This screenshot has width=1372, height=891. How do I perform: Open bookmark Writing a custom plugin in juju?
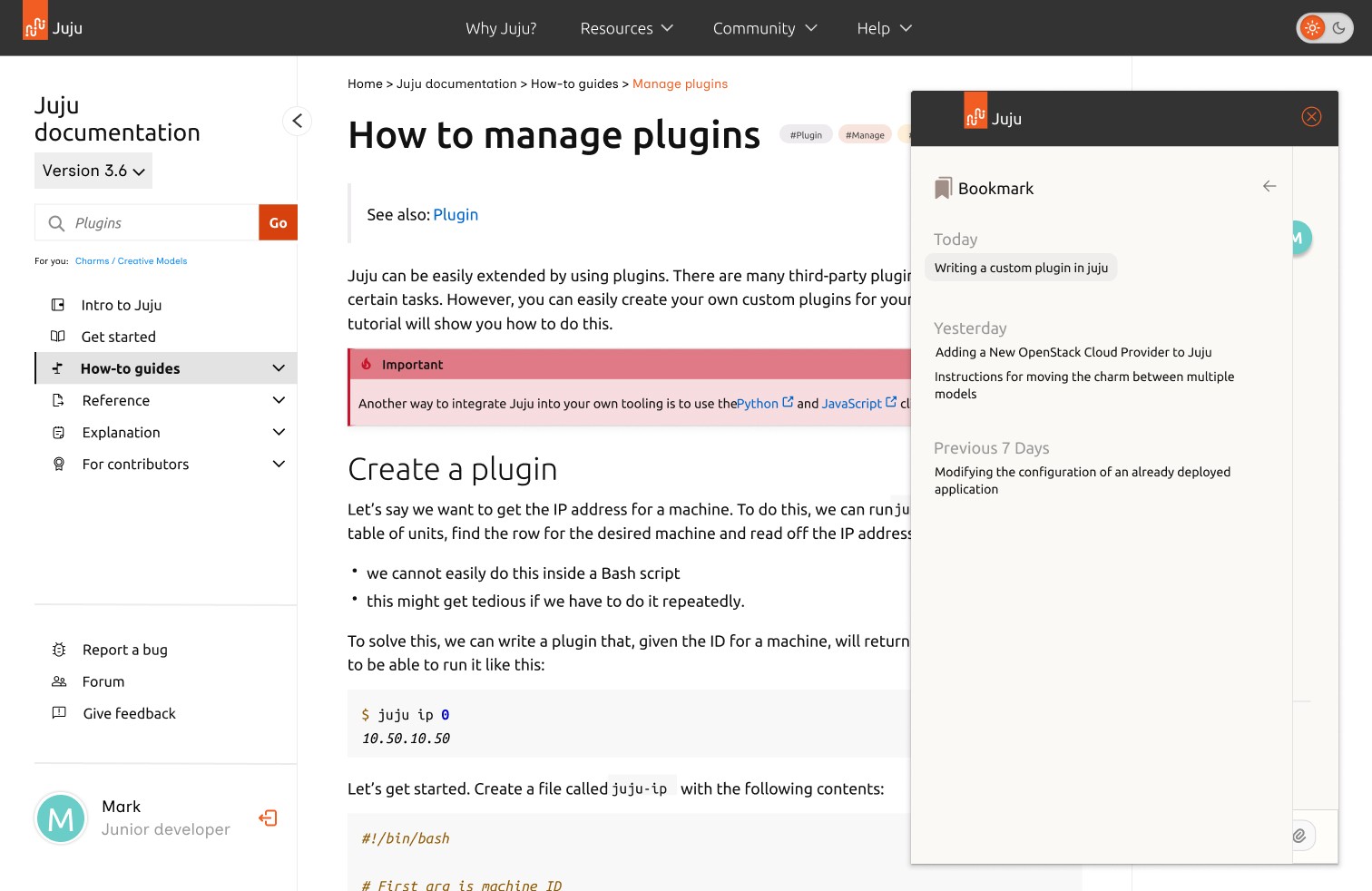[x=1021, y=268]
